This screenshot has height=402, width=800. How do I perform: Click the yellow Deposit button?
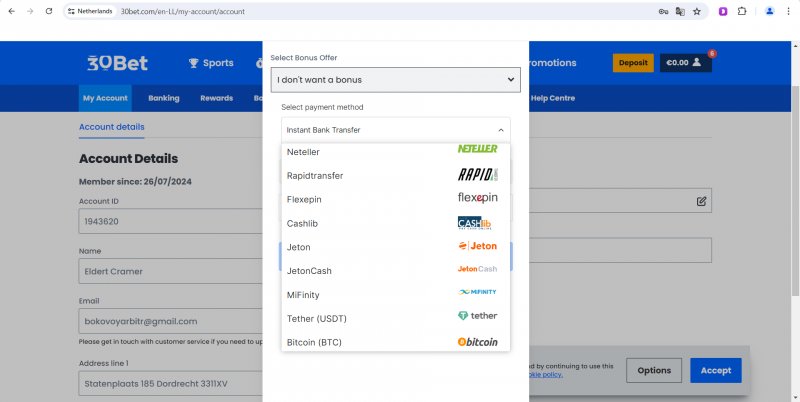point(633,63)
